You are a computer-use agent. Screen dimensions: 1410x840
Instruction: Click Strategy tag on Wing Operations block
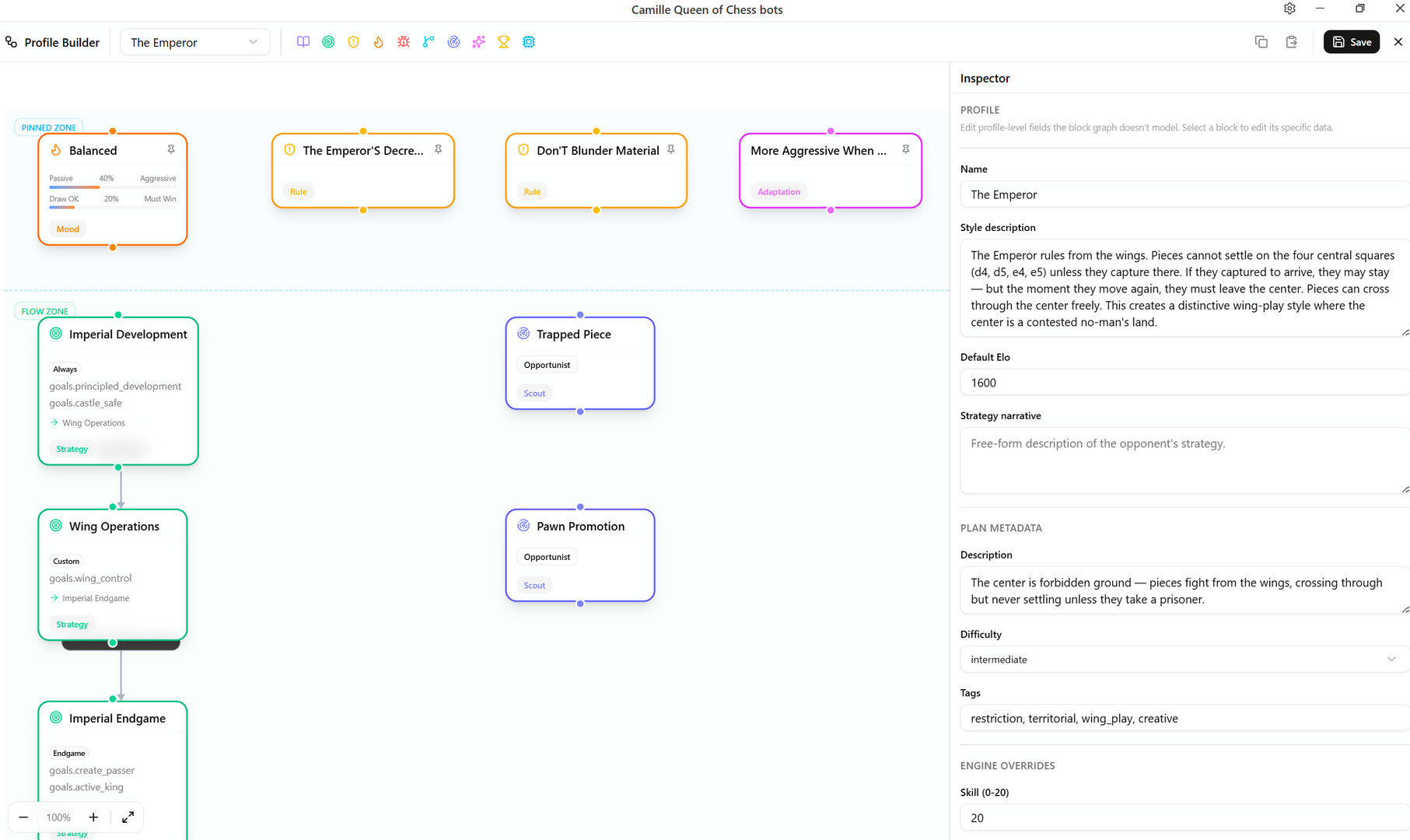click(72, 625)
